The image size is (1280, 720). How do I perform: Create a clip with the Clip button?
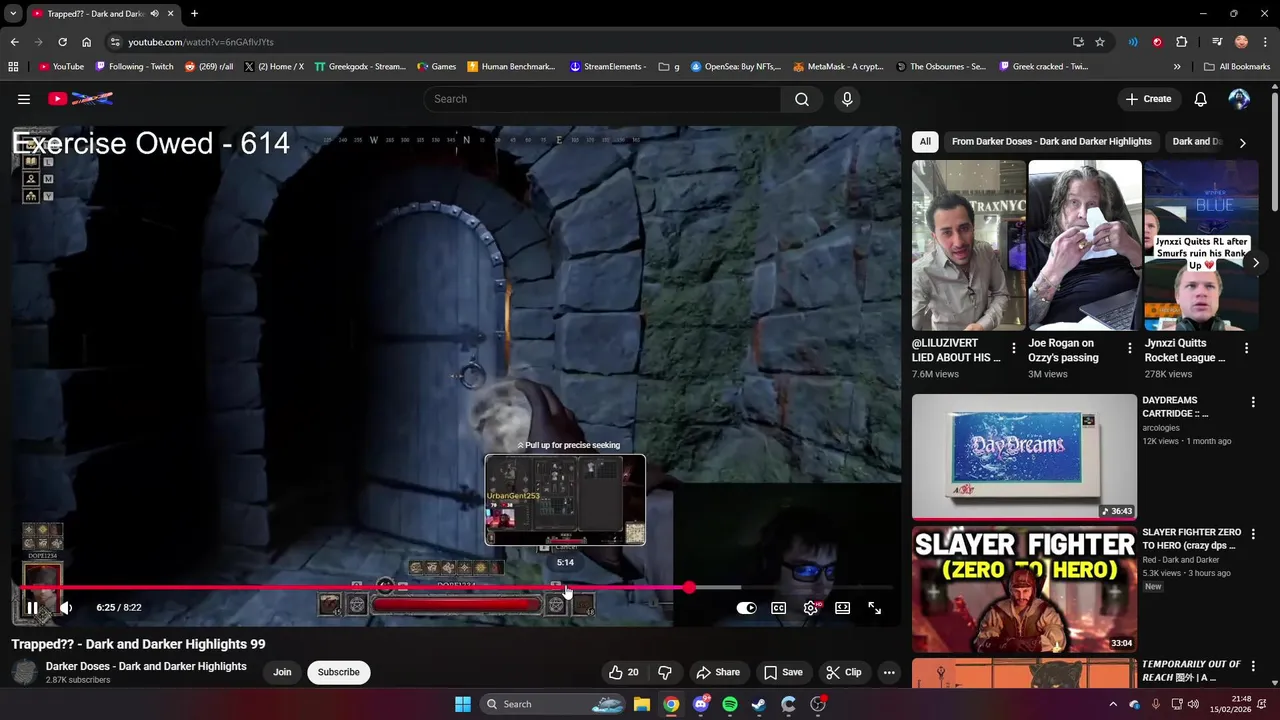pyautogui.click(x=843, y=672)
